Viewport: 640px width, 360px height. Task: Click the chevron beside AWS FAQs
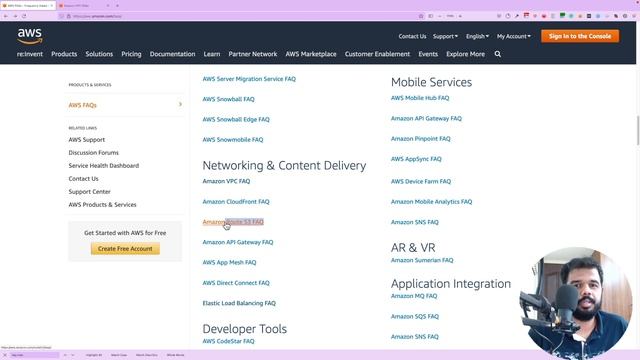(180, 104)
